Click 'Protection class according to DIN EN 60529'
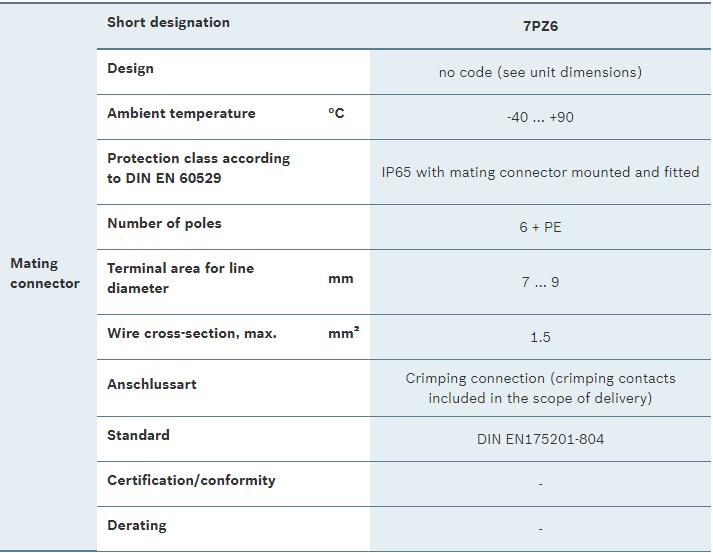 pos(198,168)
